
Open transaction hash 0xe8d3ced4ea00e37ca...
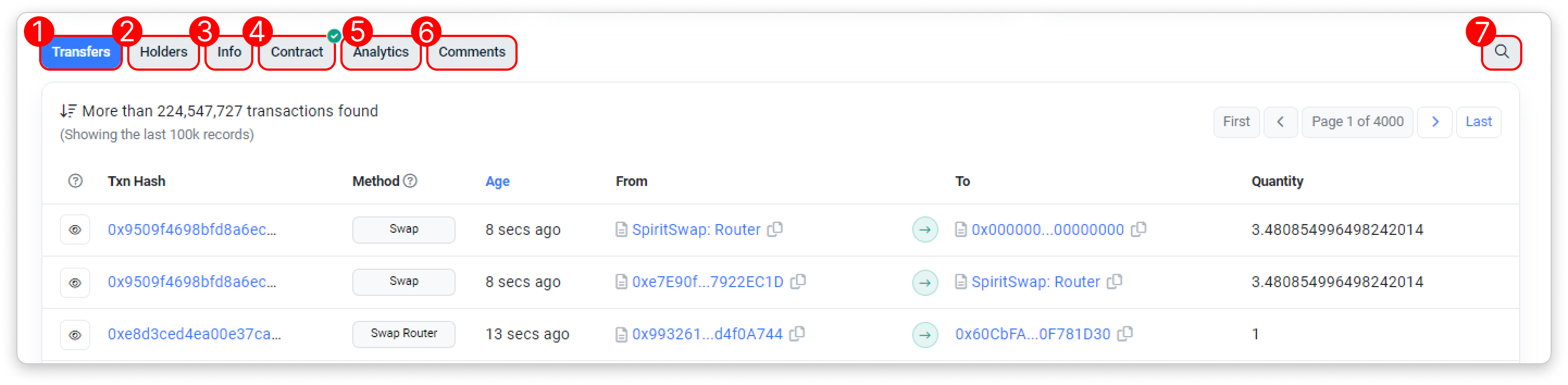pos(194,334)
